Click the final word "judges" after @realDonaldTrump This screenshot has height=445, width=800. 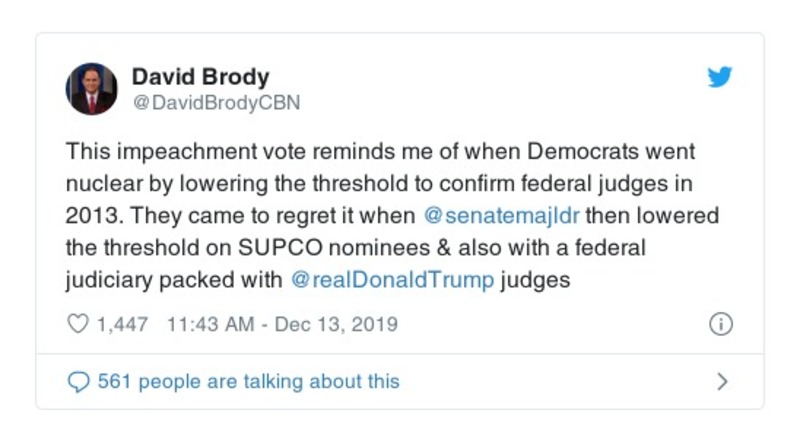click(535, 280)
